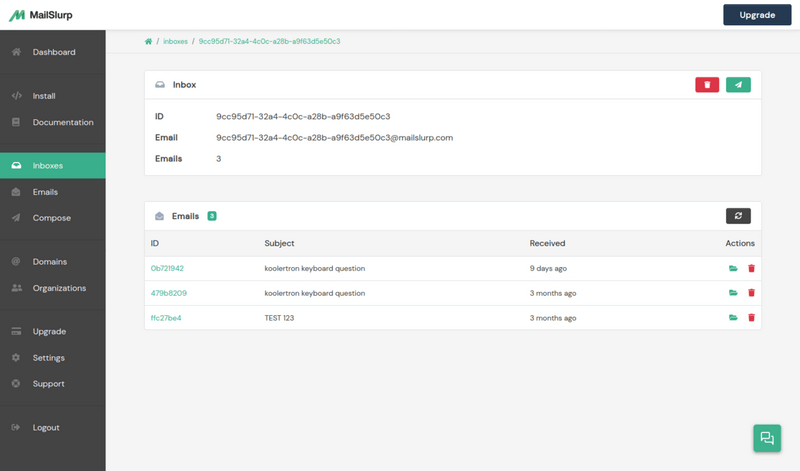This screenshot has height=471, width=800.
Task: Click the TEST 123 subject
Action: (x=279, y=318)
